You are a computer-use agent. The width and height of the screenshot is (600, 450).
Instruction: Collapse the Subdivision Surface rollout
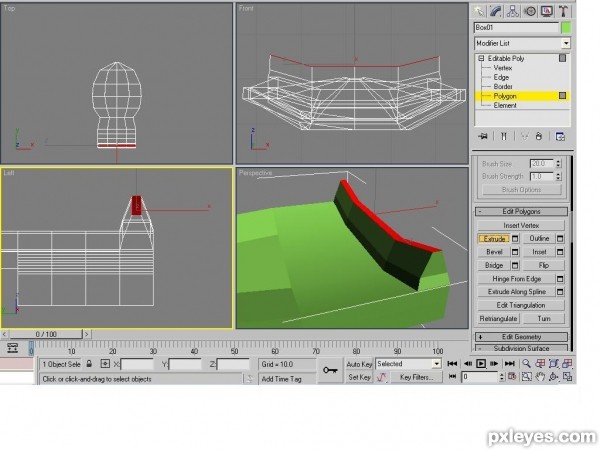pos(521,349)
